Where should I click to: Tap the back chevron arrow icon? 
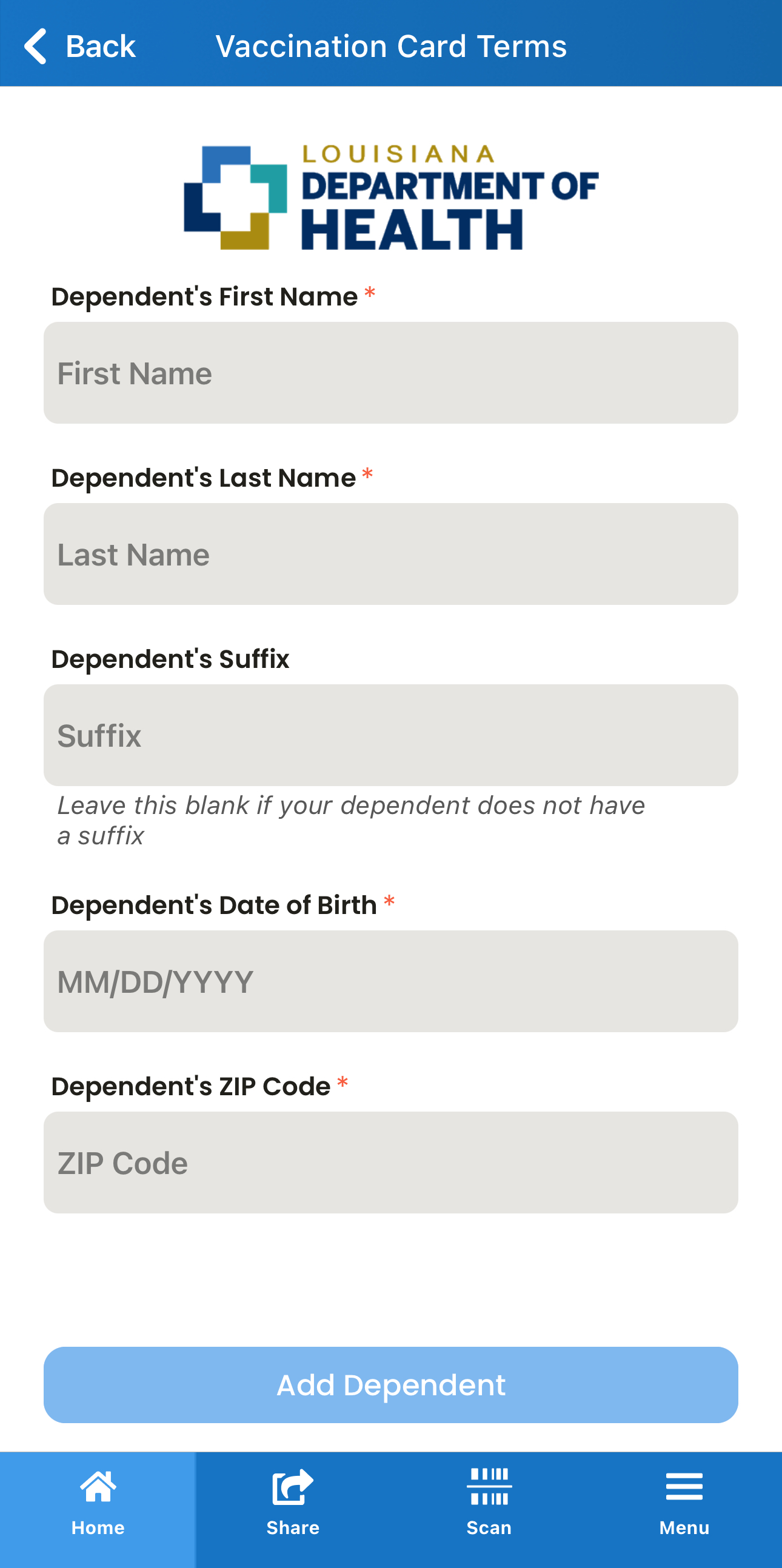35,45
